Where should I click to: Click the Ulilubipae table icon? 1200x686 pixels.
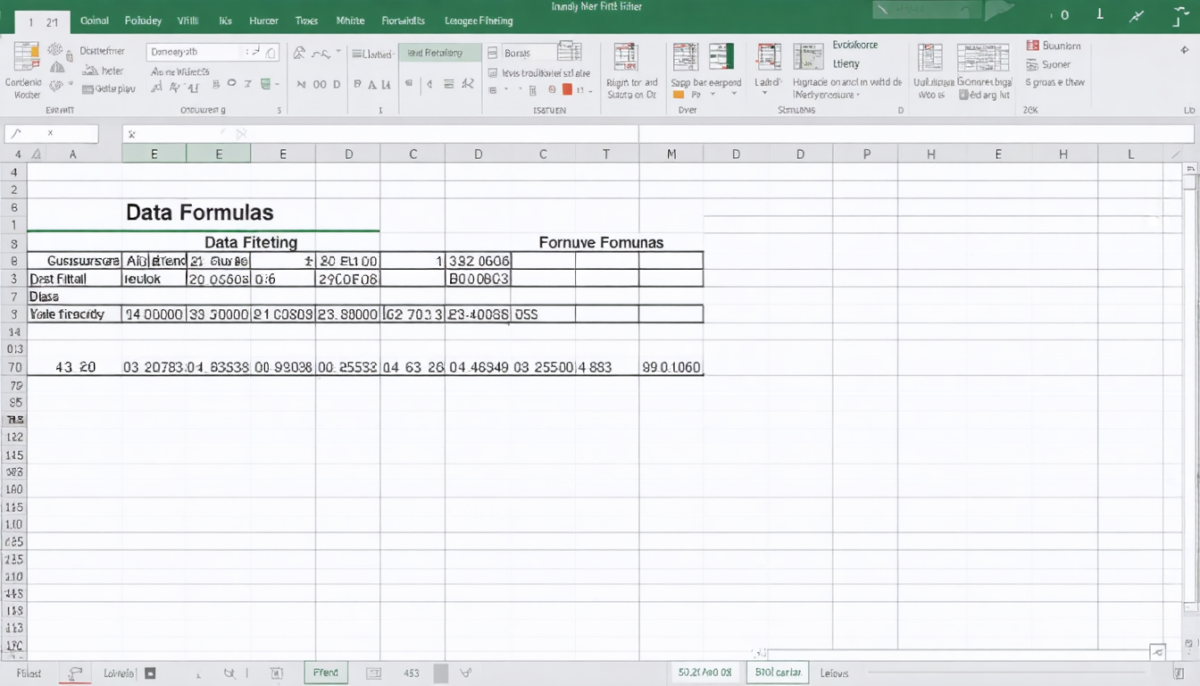click(930, 57)
